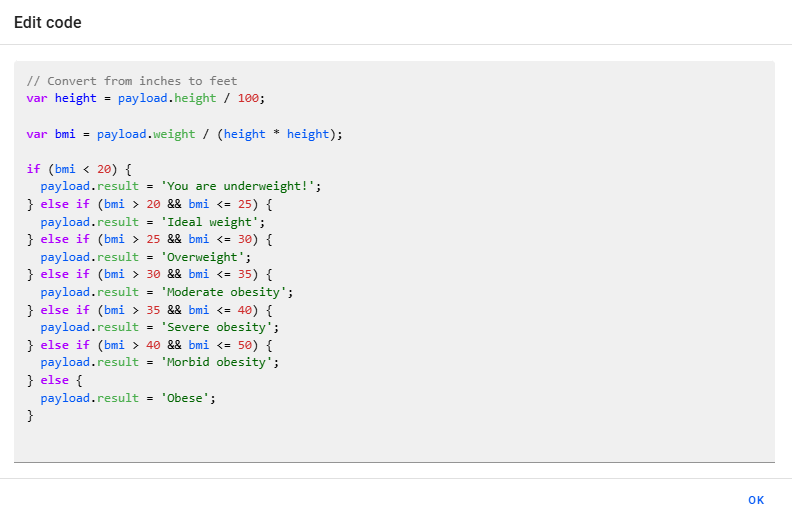
Task: Click the 'Edit code' dialog title
Action: 47,23
